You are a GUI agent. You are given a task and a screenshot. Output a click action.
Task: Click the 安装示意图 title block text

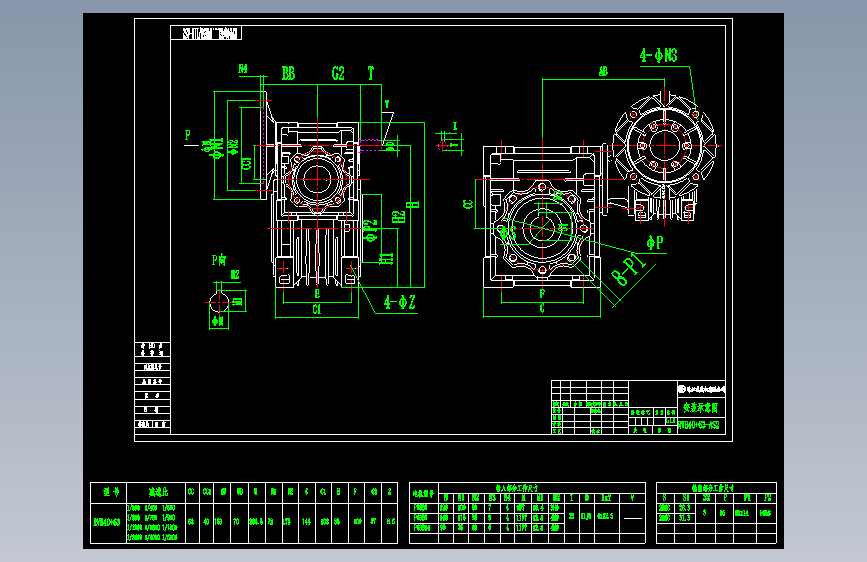point(700,408)
